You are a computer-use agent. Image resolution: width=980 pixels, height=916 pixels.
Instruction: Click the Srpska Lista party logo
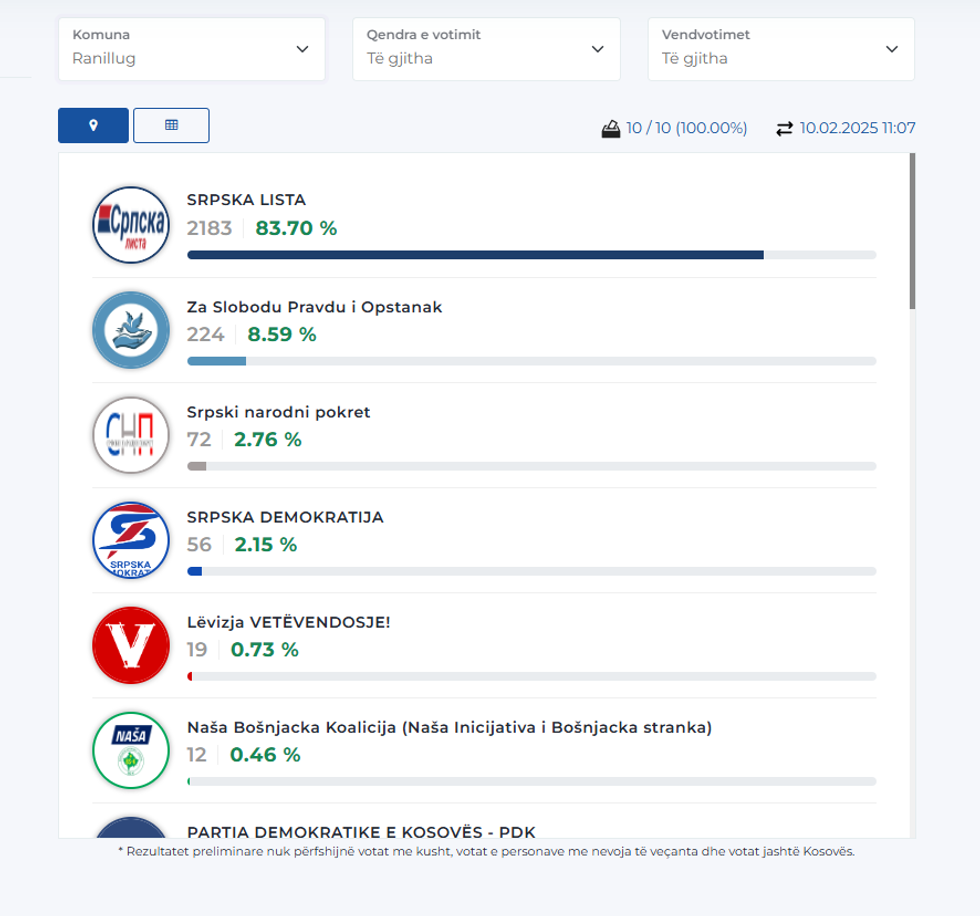click(x=131, y=225)
